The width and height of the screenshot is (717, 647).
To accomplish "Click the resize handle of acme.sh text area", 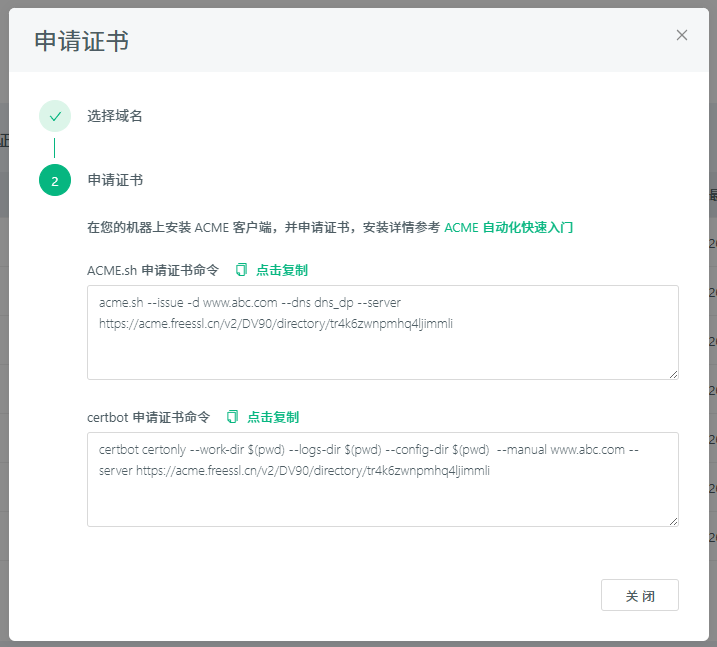I will (674, 374).
